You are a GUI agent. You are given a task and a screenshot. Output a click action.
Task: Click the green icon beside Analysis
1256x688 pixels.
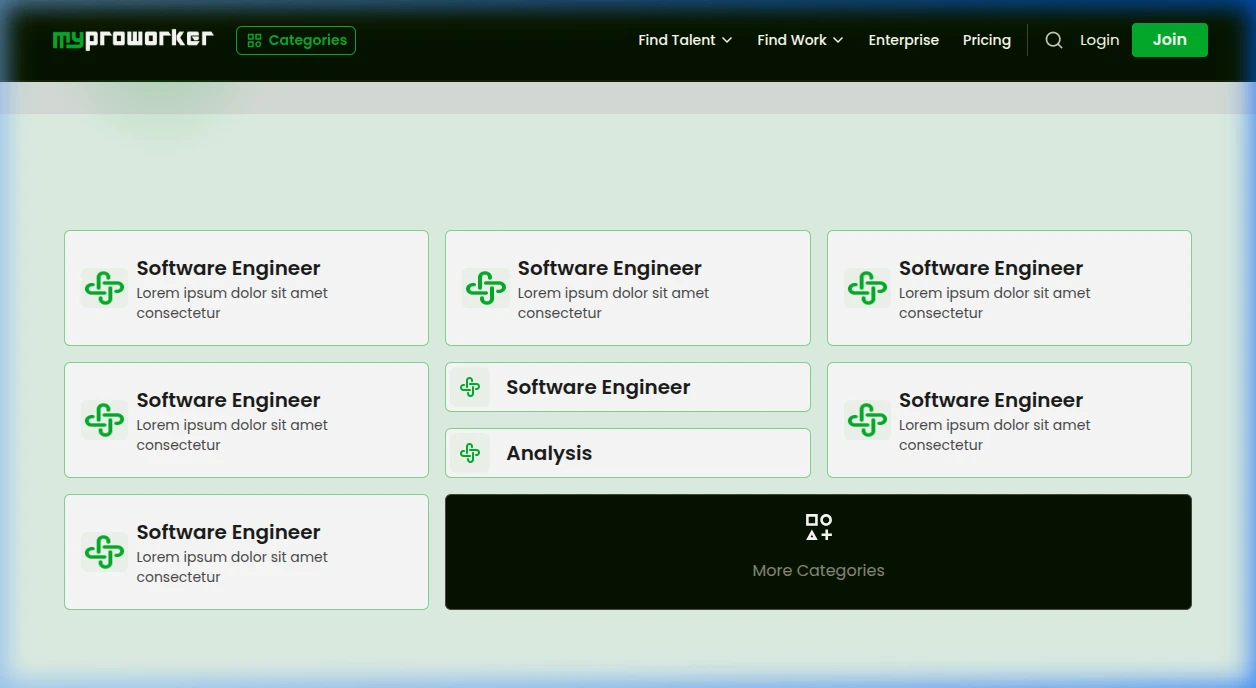470,453
